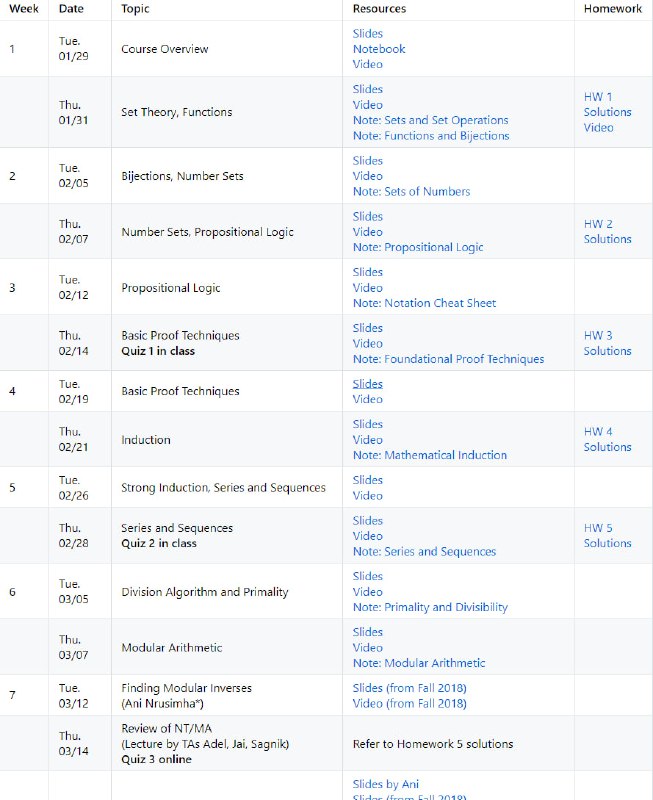The height and width of the screenshot is (800, 653).
Task: Open the HW 4 link
Action: click(x=598, y=432)
